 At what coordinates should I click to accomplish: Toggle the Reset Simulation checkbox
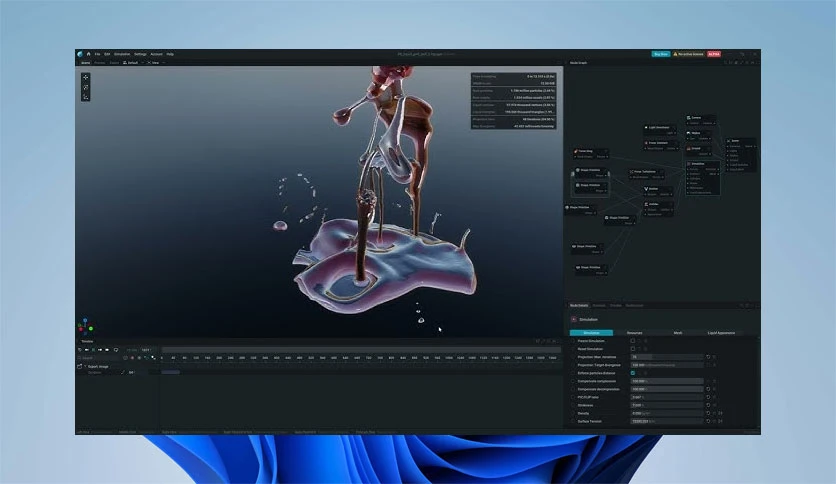(633, 349)
